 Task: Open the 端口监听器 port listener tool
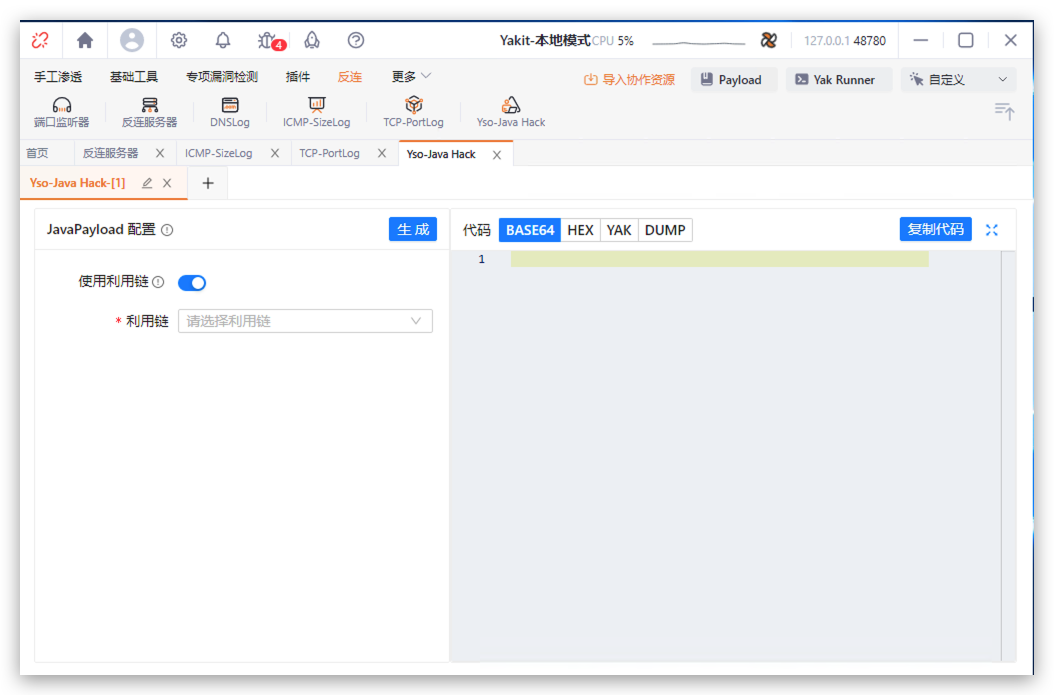[61, 111]
